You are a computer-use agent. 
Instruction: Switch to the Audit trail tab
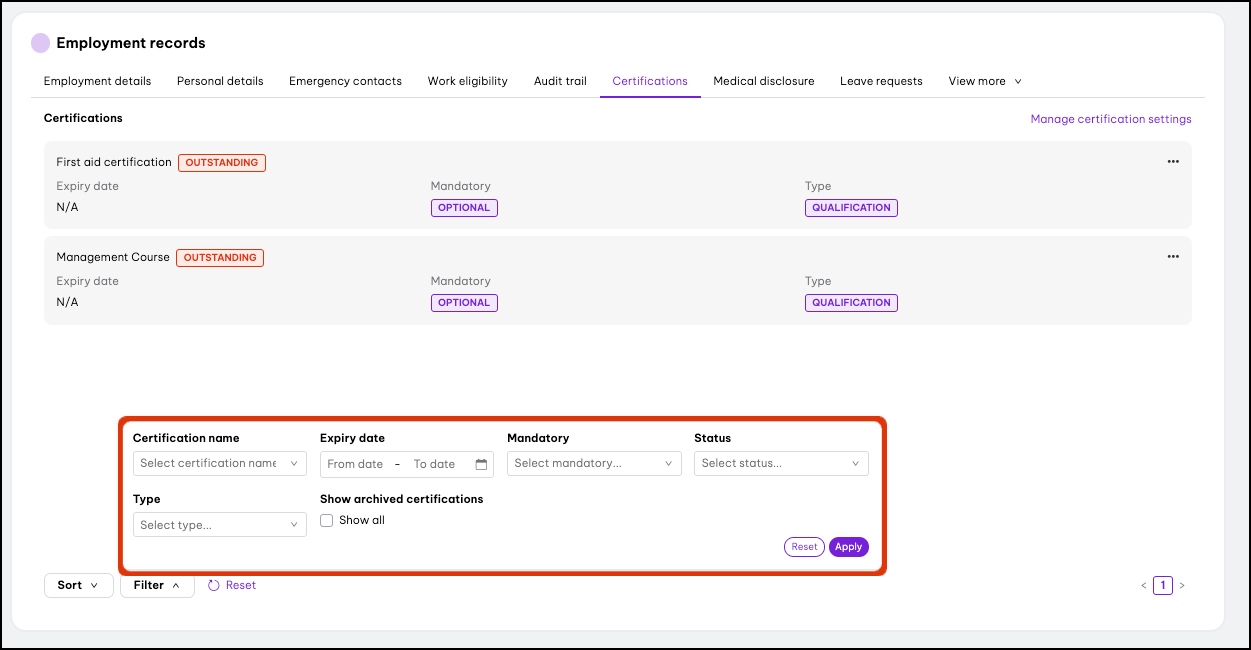560,81
